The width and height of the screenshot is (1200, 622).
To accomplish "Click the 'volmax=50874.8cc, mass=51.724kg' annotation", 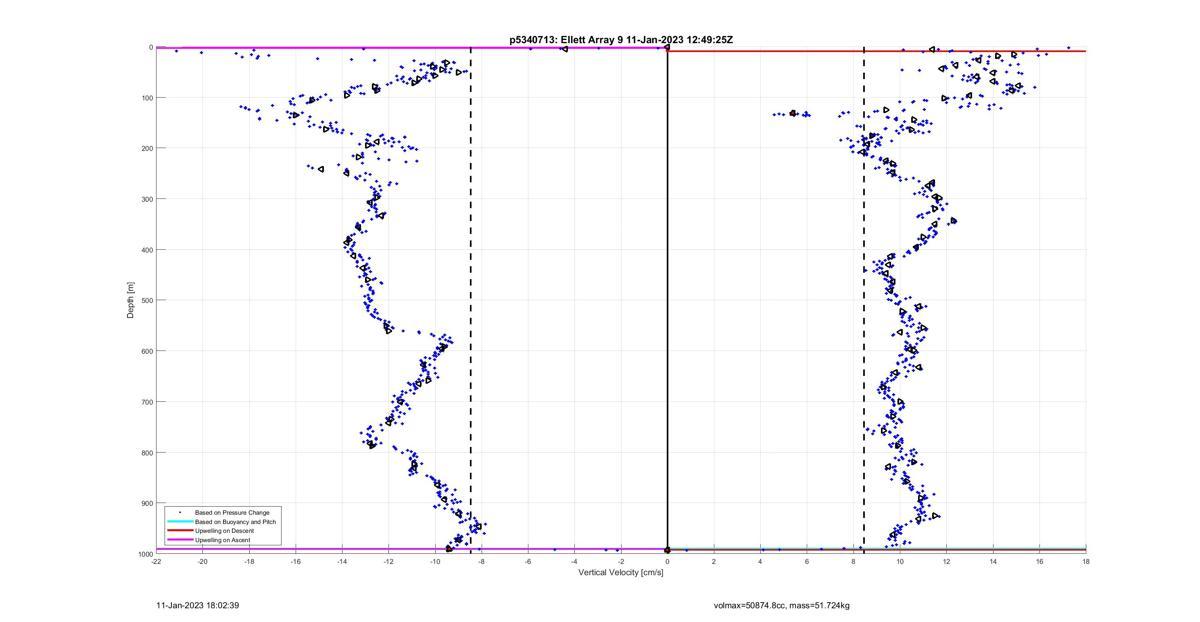I will pos(782,605).
